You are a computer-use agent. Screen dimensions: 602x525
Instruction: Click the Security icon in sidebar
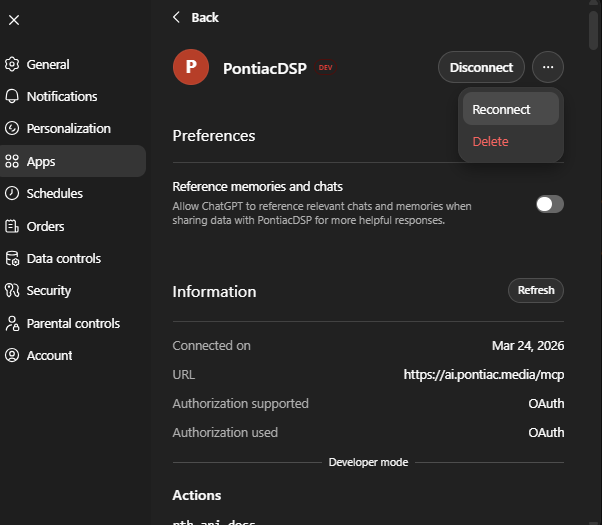coord(12,291)
